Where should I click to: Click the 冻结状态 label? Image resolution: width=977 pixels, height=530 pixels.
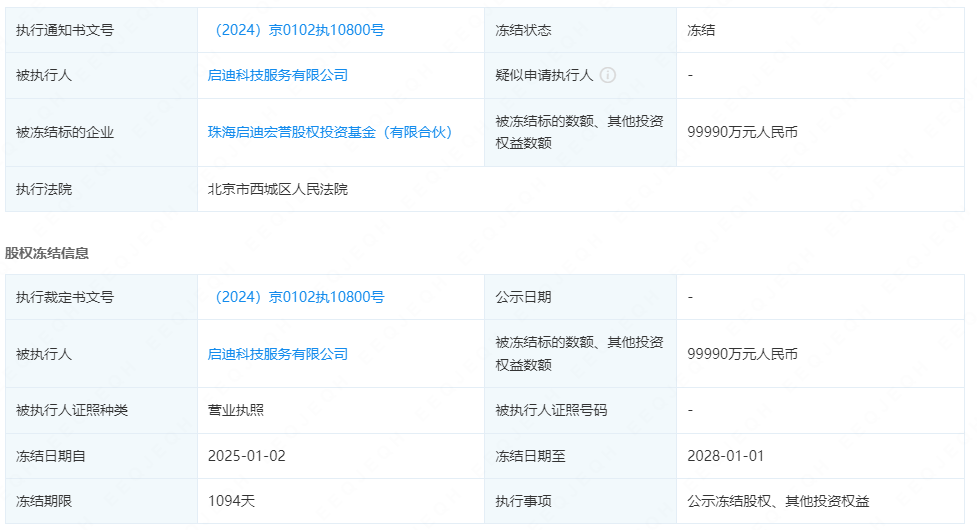click(x=523, y=30)
